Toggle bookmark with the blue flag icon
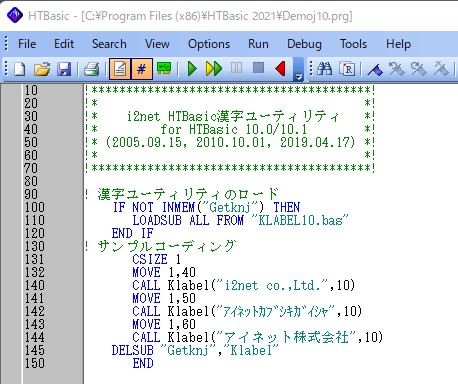This screenshot has width=458, height=384. pyautogui.click(x=375, y=70)
